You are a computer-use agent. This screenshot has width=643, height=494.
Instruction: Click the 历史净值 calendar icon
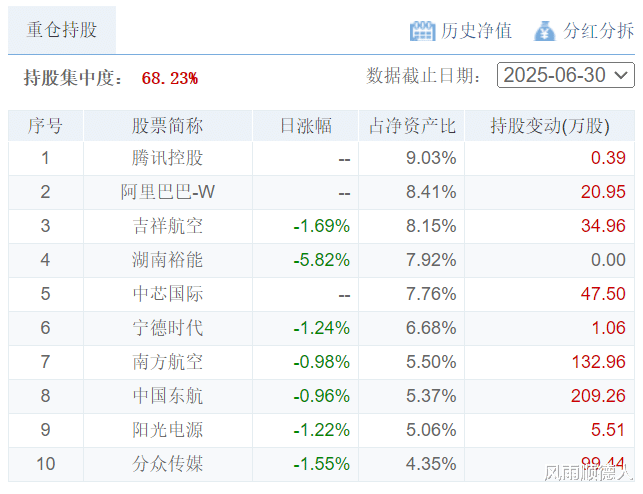click(x=422, y=31)
